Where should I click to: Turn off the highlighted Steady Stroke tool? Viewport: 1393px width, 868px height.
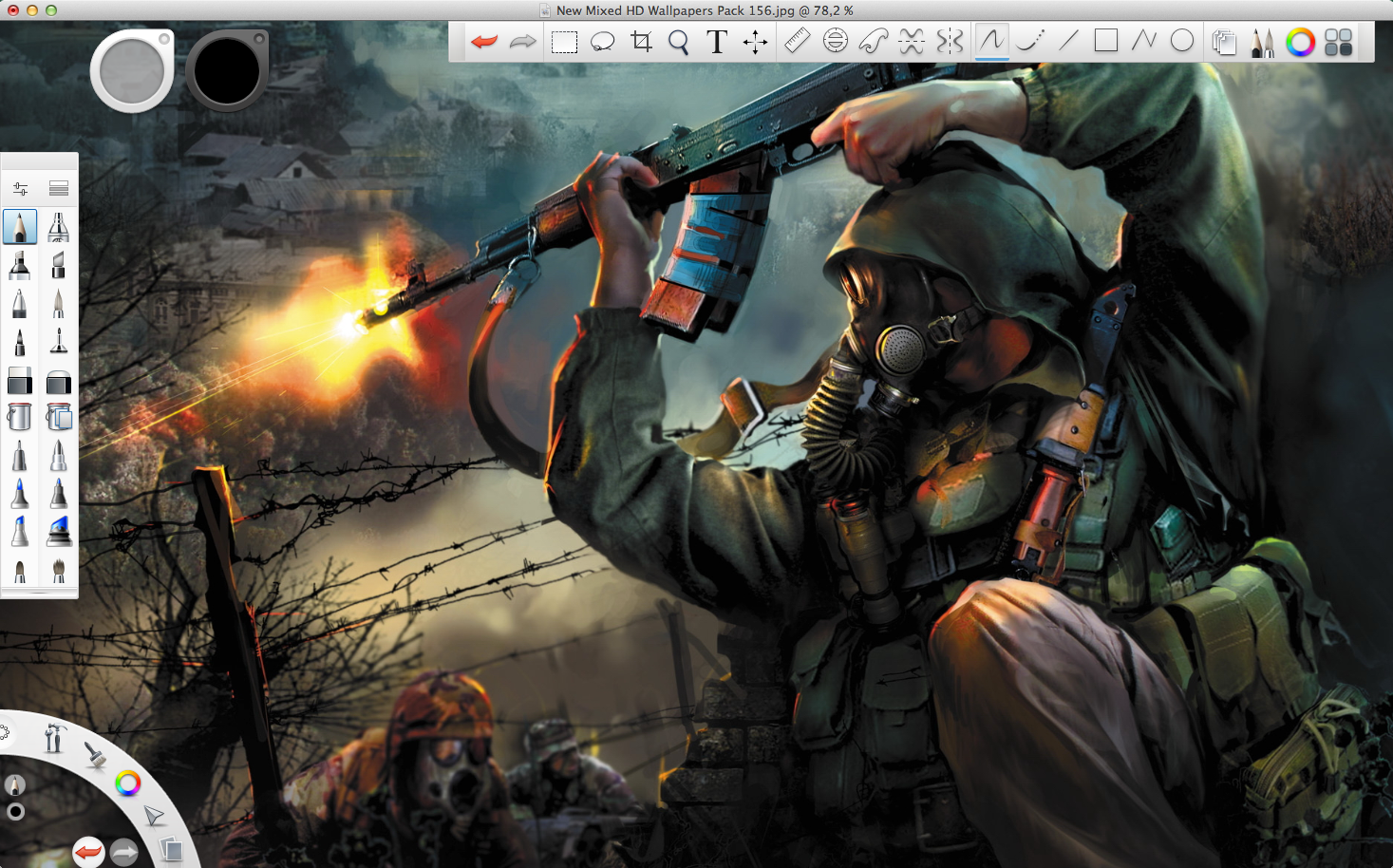click(x=992, y=41)
